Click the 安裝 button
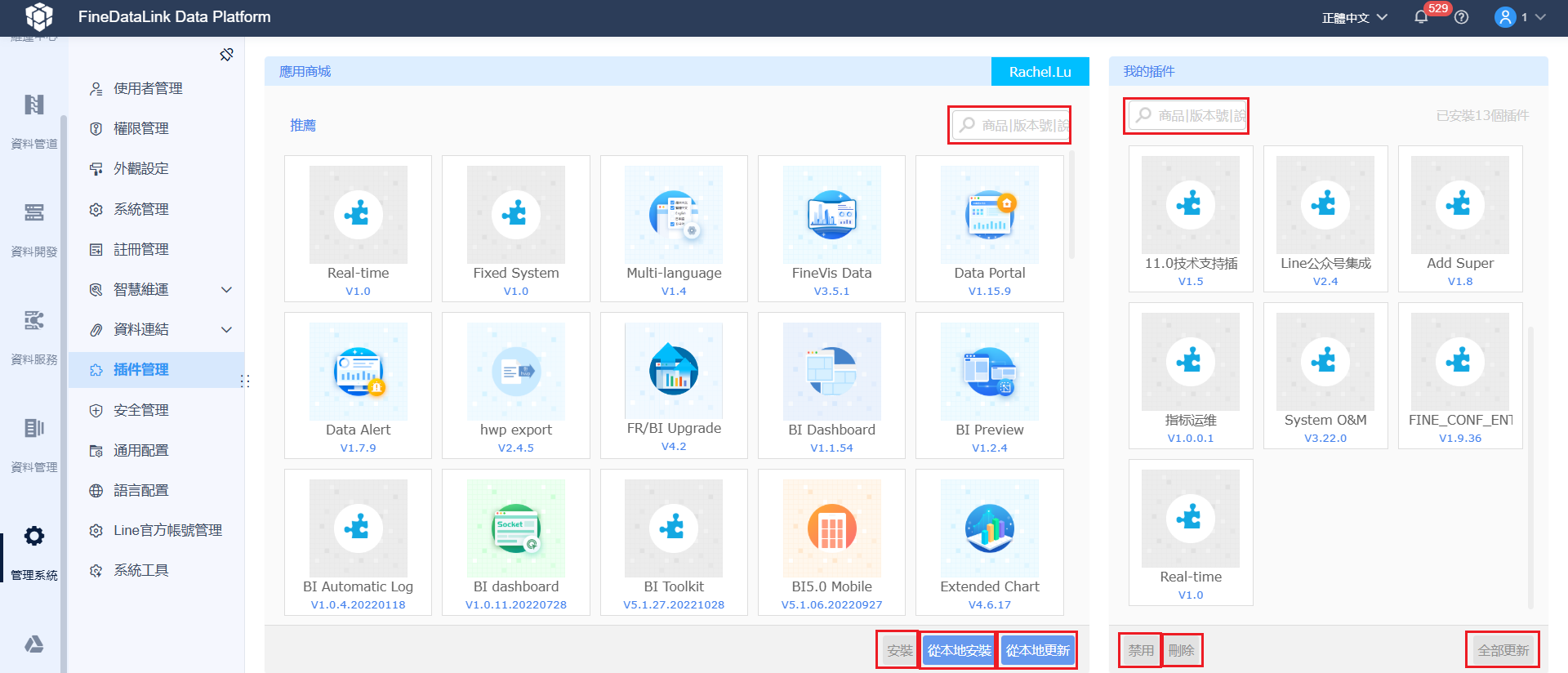This screenshot has height=673, width=1568. (x=899, y=650)
